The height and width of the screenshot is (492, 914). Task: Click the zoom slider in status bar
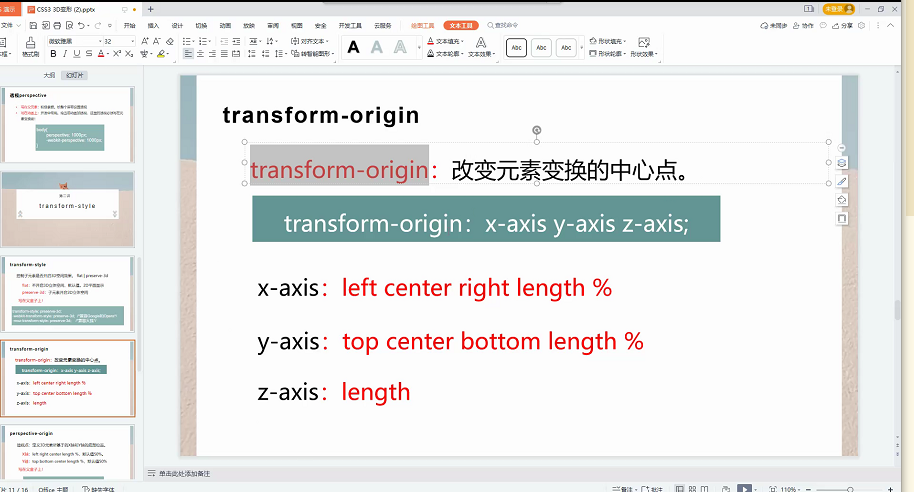click(x=850, y=489)
